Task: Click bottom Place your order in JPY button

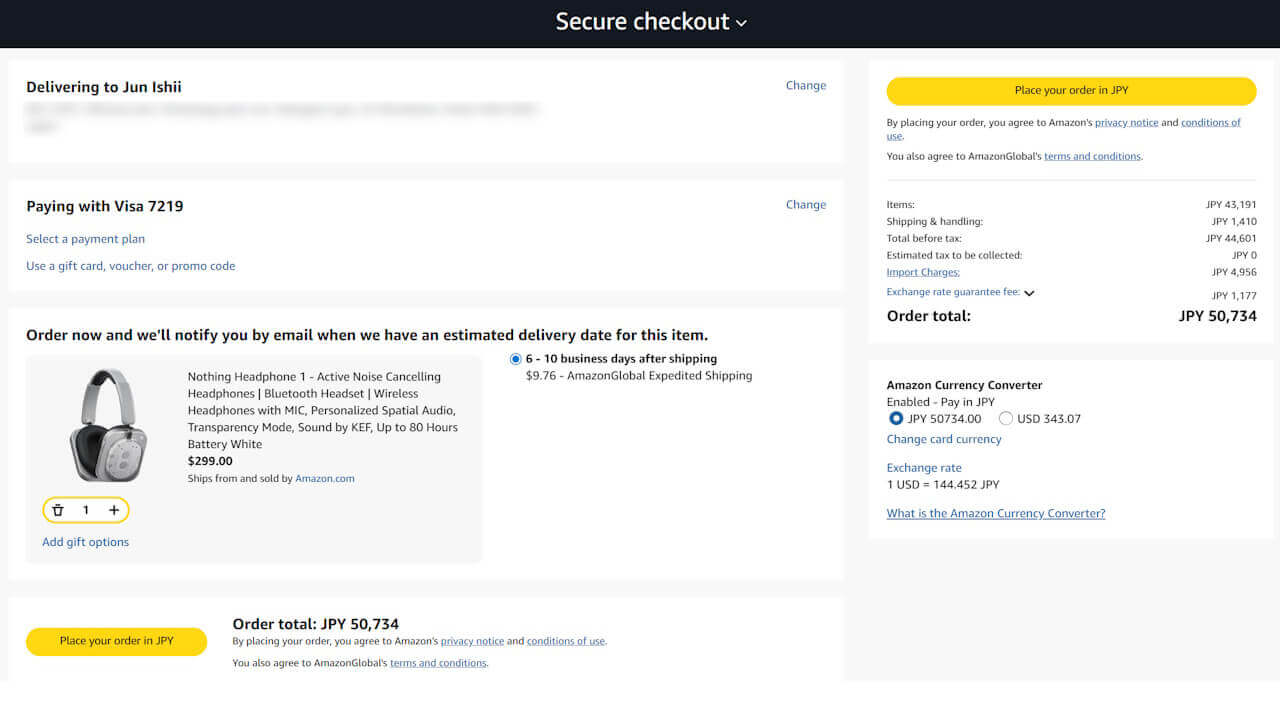Action: 116,641
